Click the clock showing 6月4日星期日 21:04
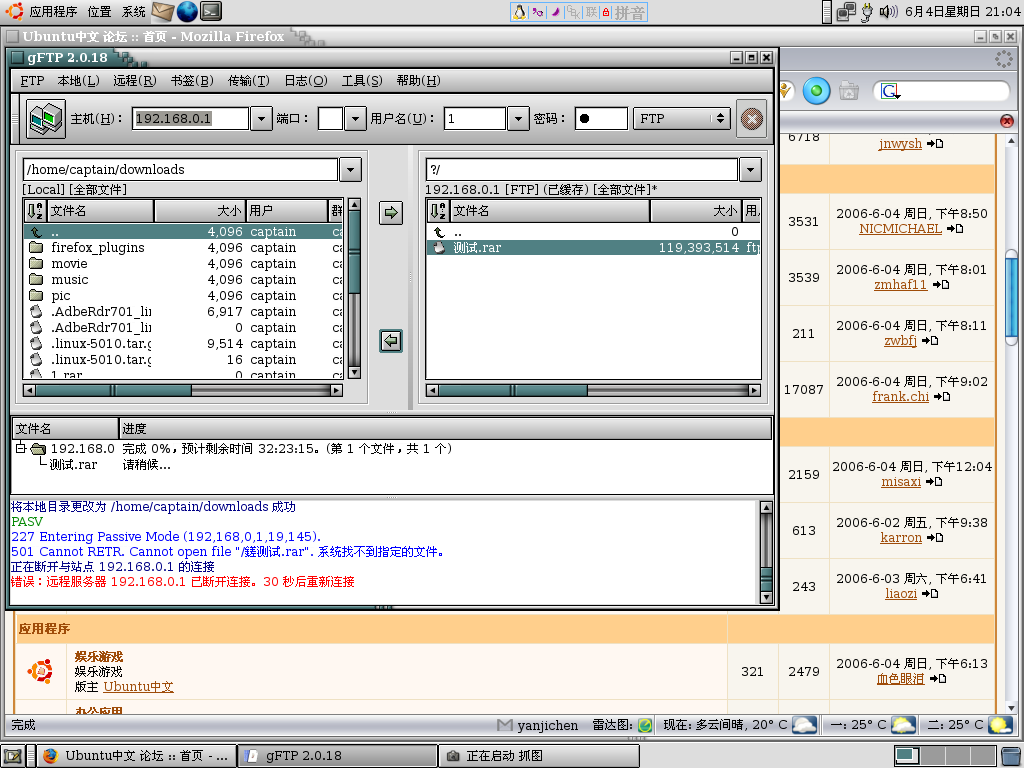1024x768 pixels. tap(963, 12)
